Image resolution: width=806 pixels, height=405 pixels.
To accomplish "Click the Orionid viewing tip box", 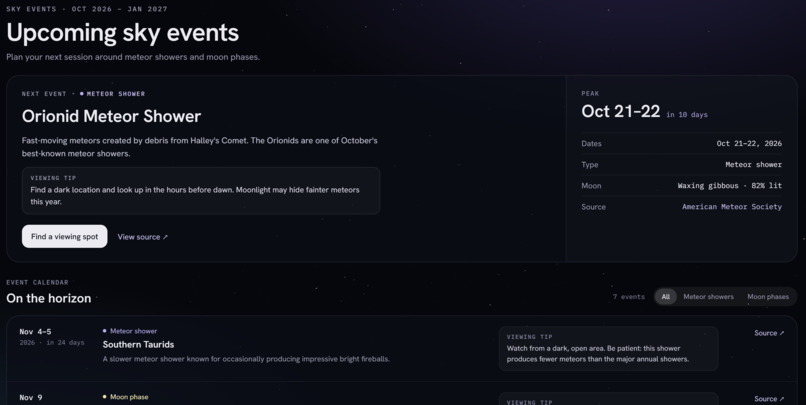I will pyautogui.click(x=201, y=191).
